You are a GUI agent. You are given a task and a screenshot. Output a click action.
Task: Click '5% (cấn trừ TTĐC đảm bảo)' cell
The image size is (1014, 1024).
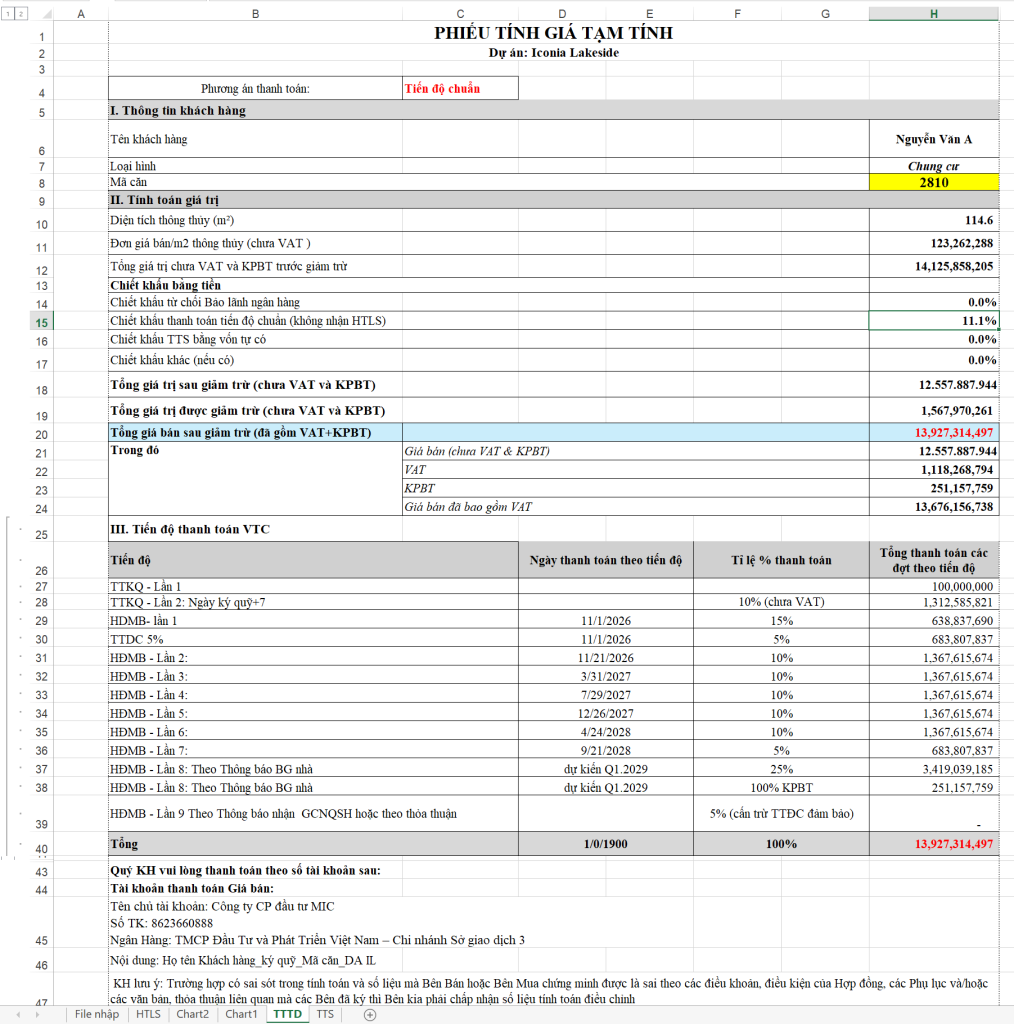781,814
